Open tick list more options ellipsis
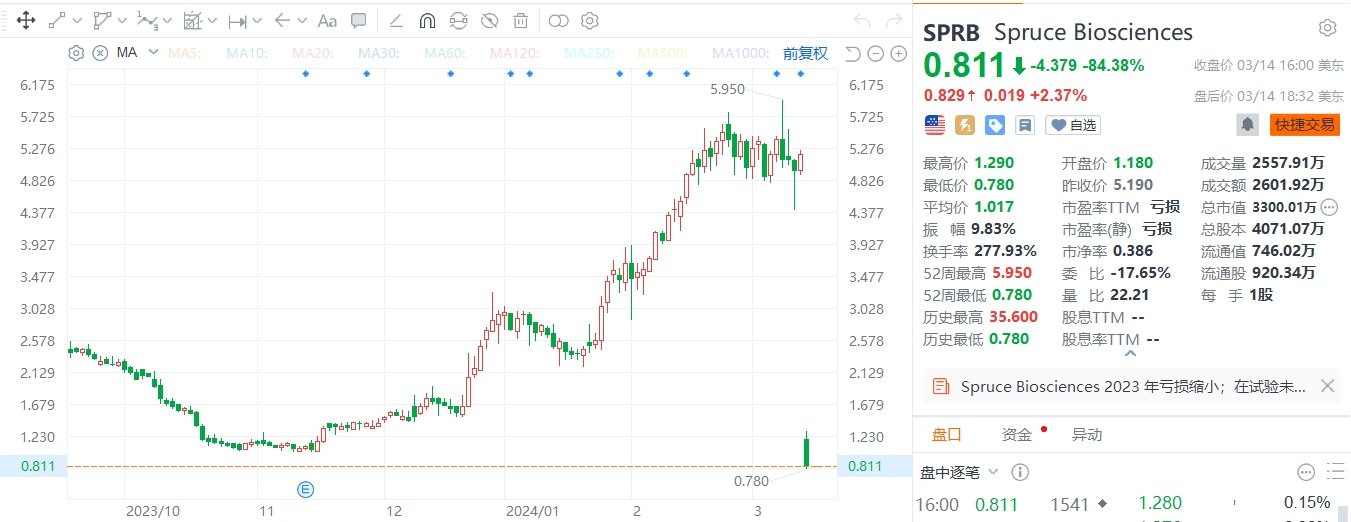1351x522 pixels. [x=1306, y=472]
